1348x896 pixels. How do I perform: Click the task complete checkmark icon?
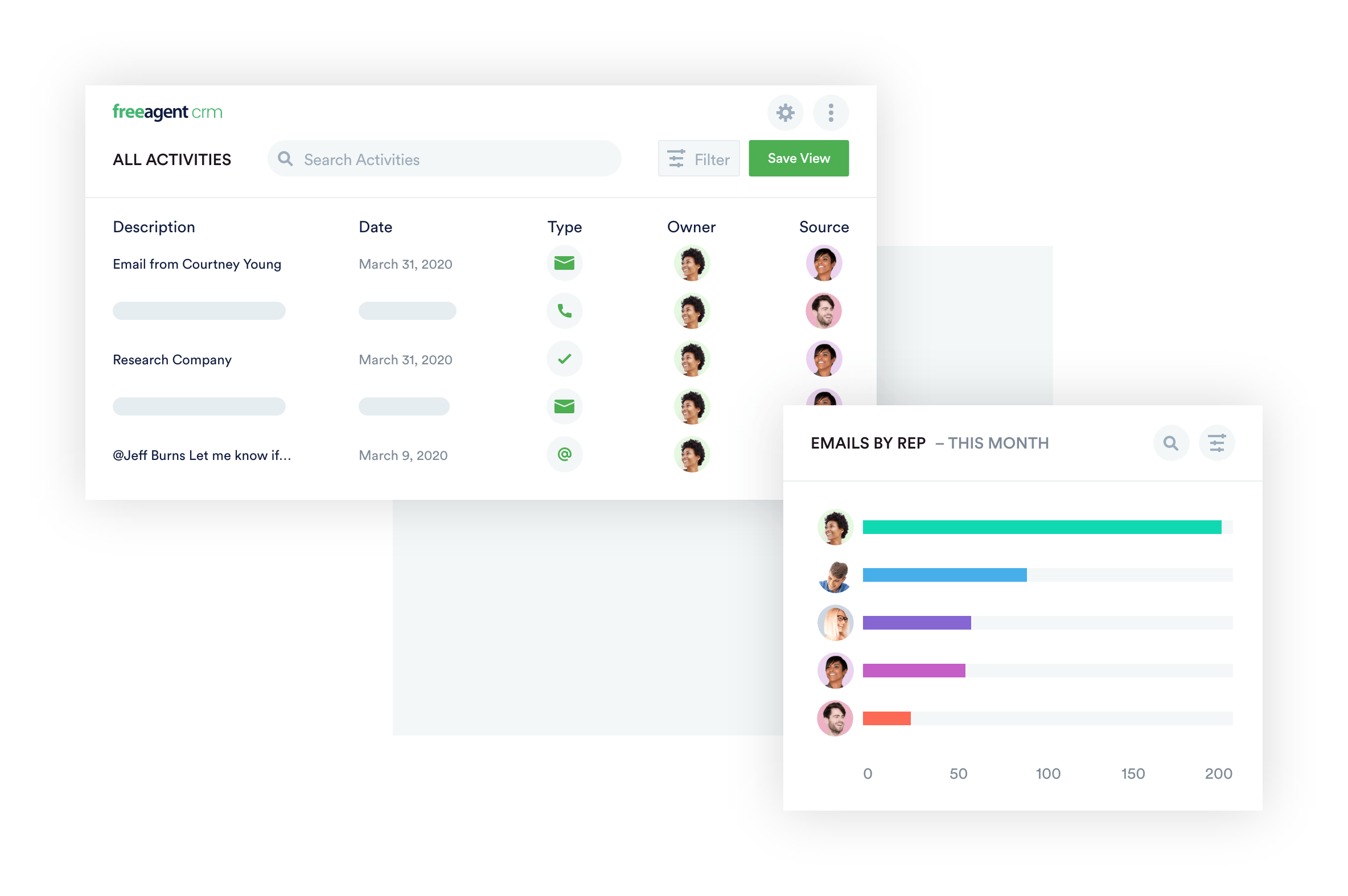pos(563,358)
